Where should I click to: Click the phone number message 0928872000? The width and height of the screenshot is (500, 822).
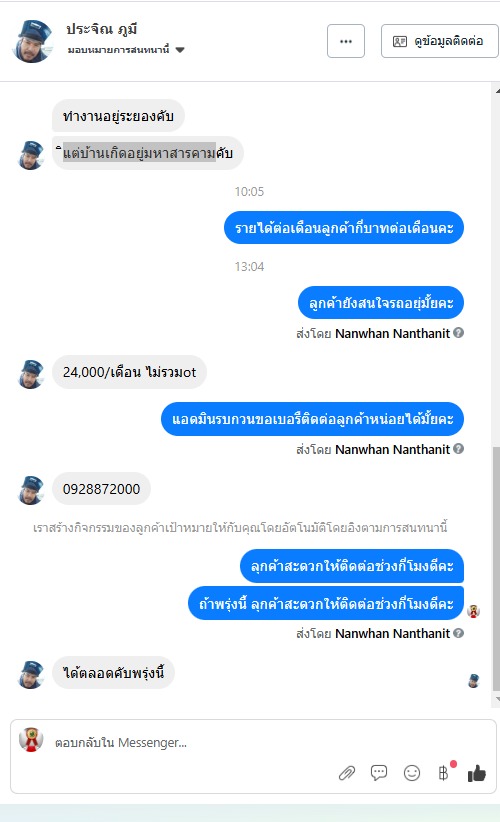(x=101, y=489)
